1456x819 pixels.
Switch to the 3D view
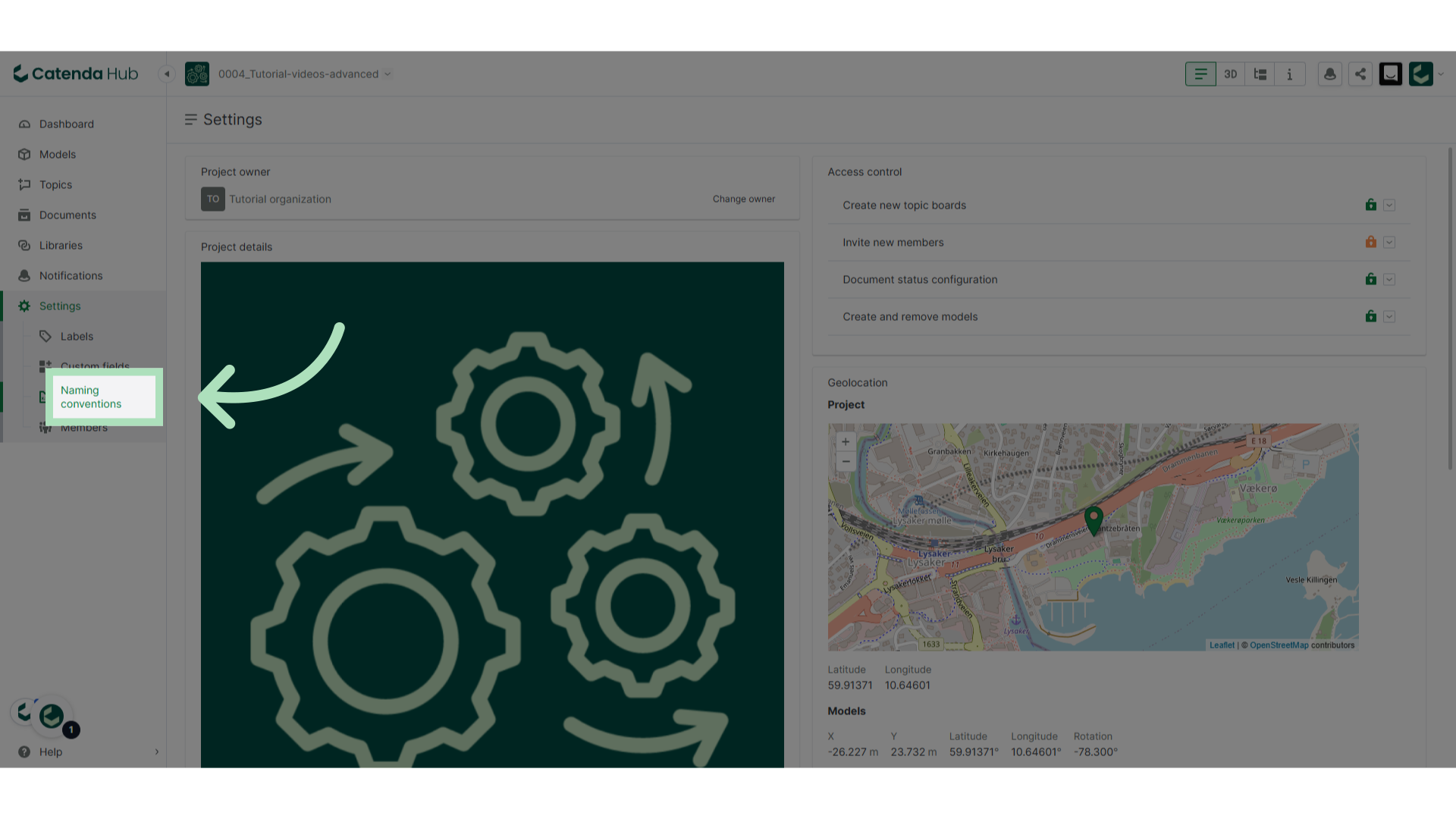click(x=1230, y=74)
